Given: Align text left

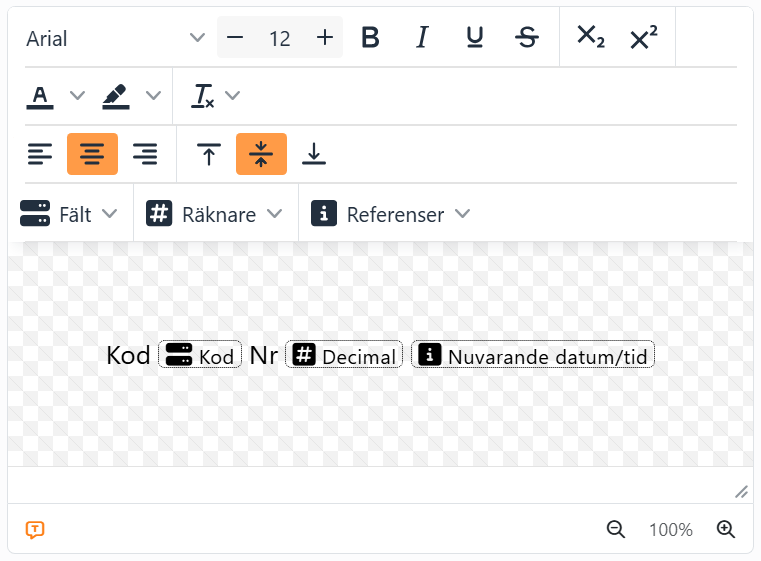Looking at the screenshot, I should pyautogui.click(x=40, y=154).
